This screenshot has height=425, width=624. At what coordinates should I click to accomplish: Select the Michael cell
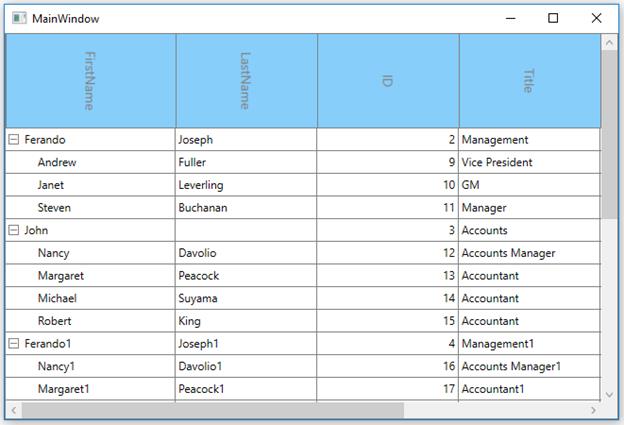click(90, 298)
